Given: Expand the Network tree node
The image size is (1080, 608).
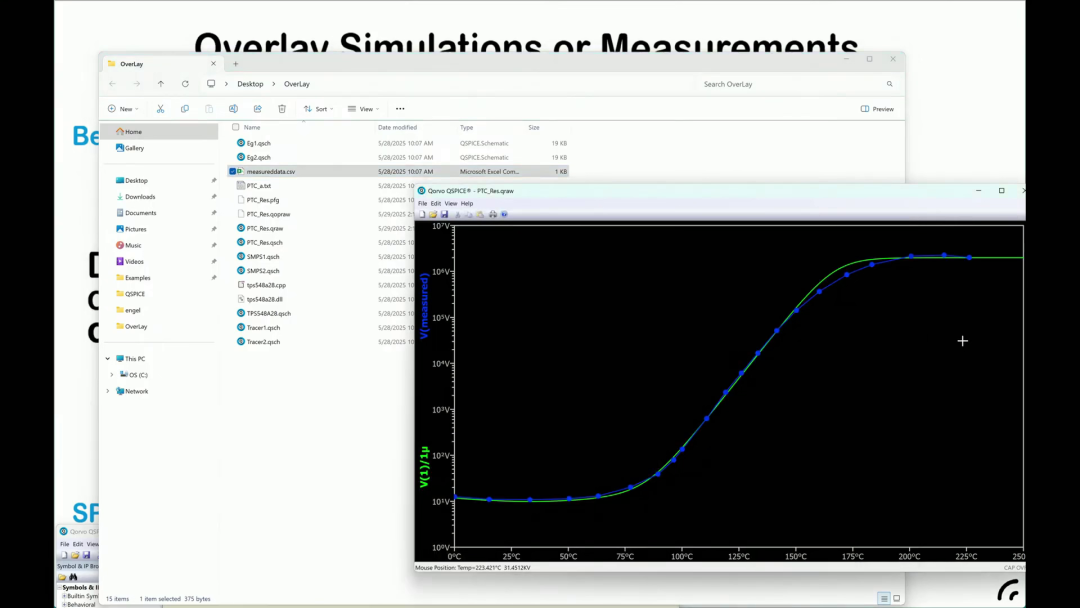Looking at the screenshot, I should pos(107,391).
